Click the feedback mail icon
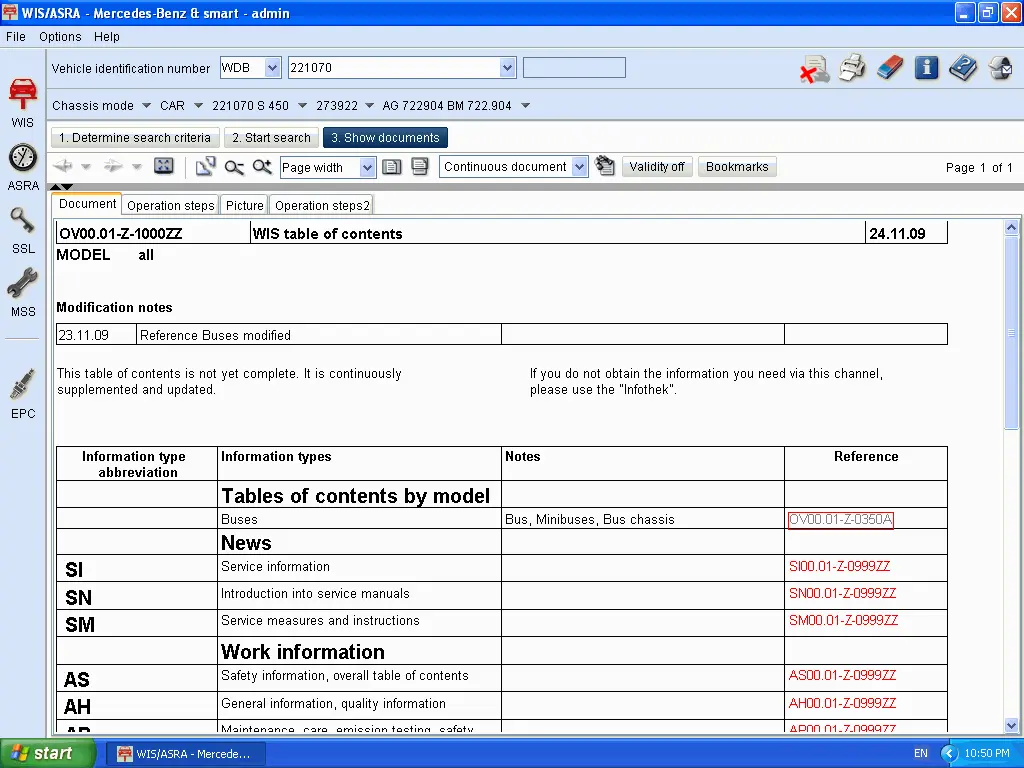 pyautogui.click(x=1000, y=68)
